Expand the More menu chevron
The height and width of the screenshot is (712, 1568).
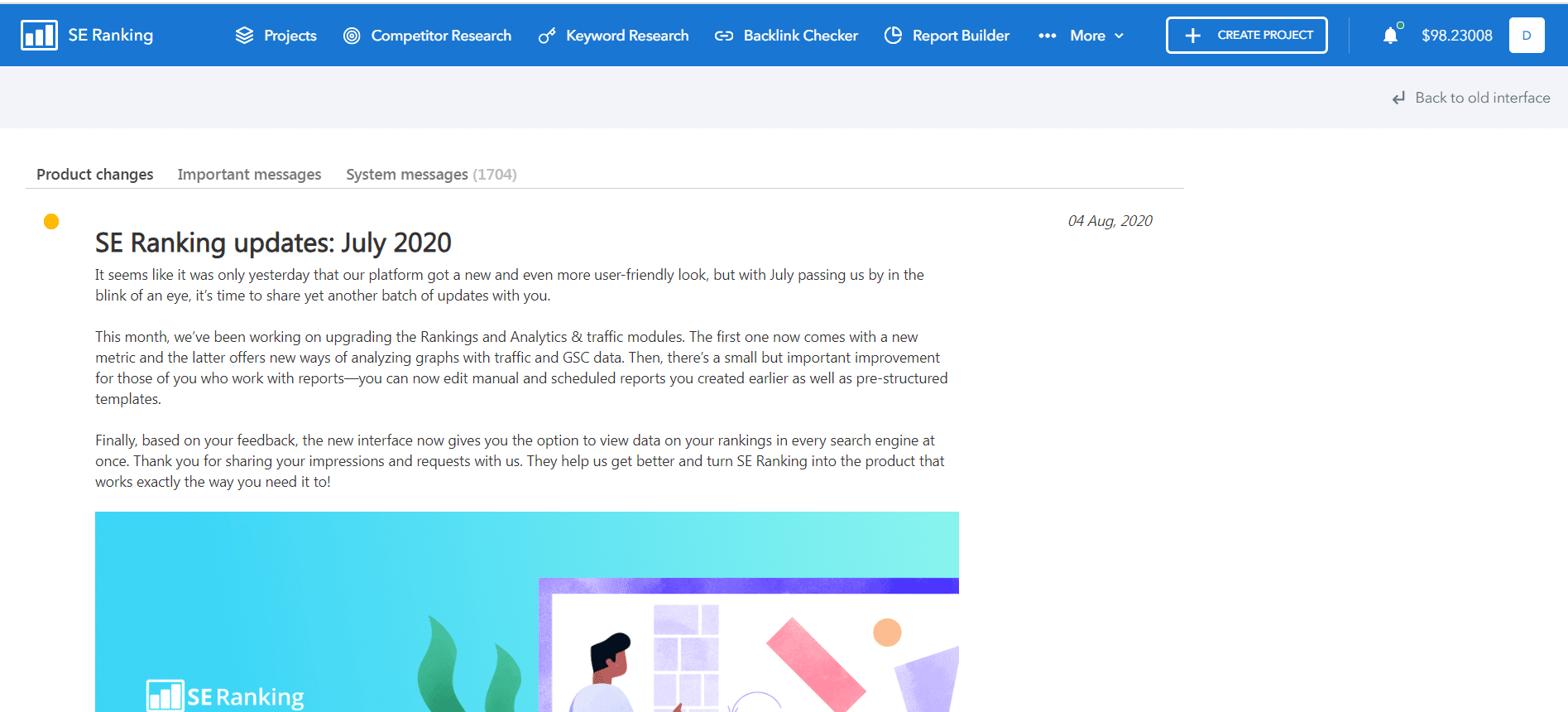1119,36
